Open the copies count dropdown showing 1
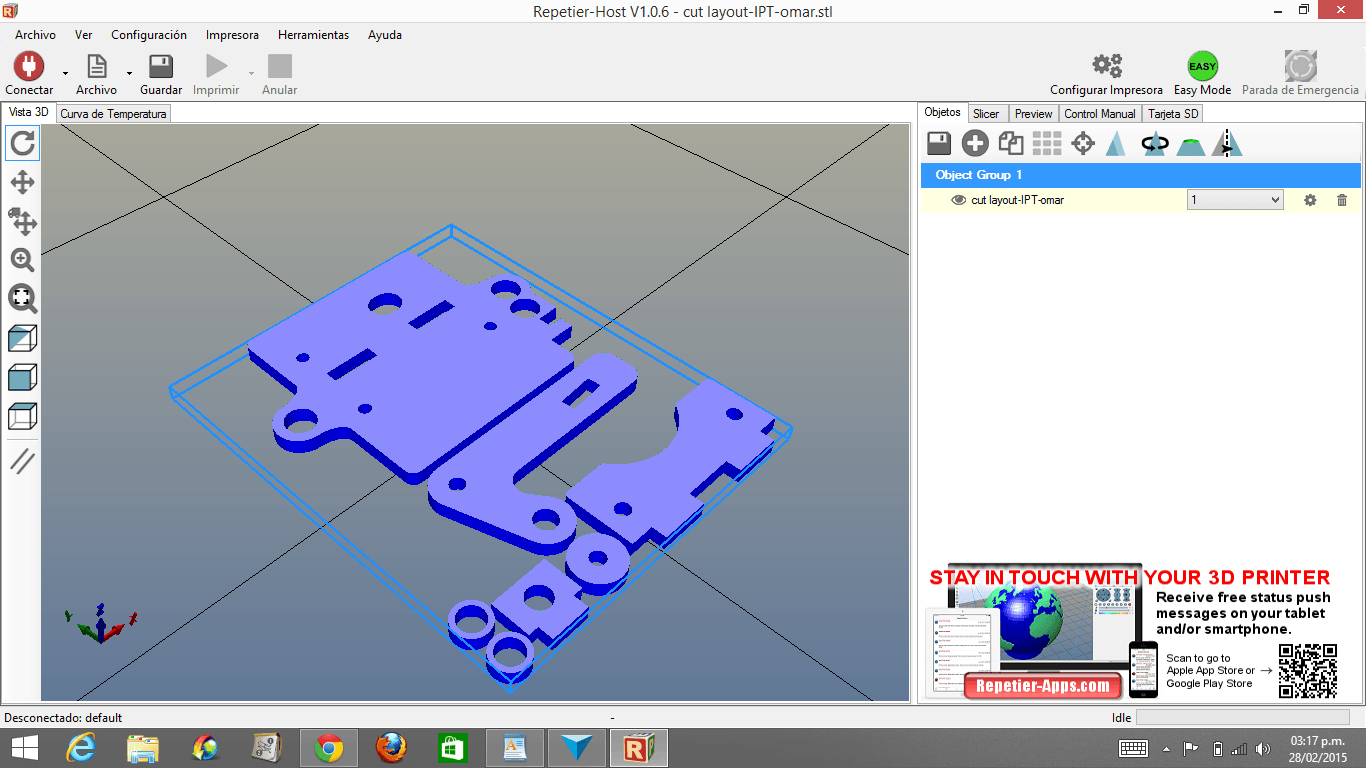The width and height of the screenshot is (1366, 768). pos(1235,200)
